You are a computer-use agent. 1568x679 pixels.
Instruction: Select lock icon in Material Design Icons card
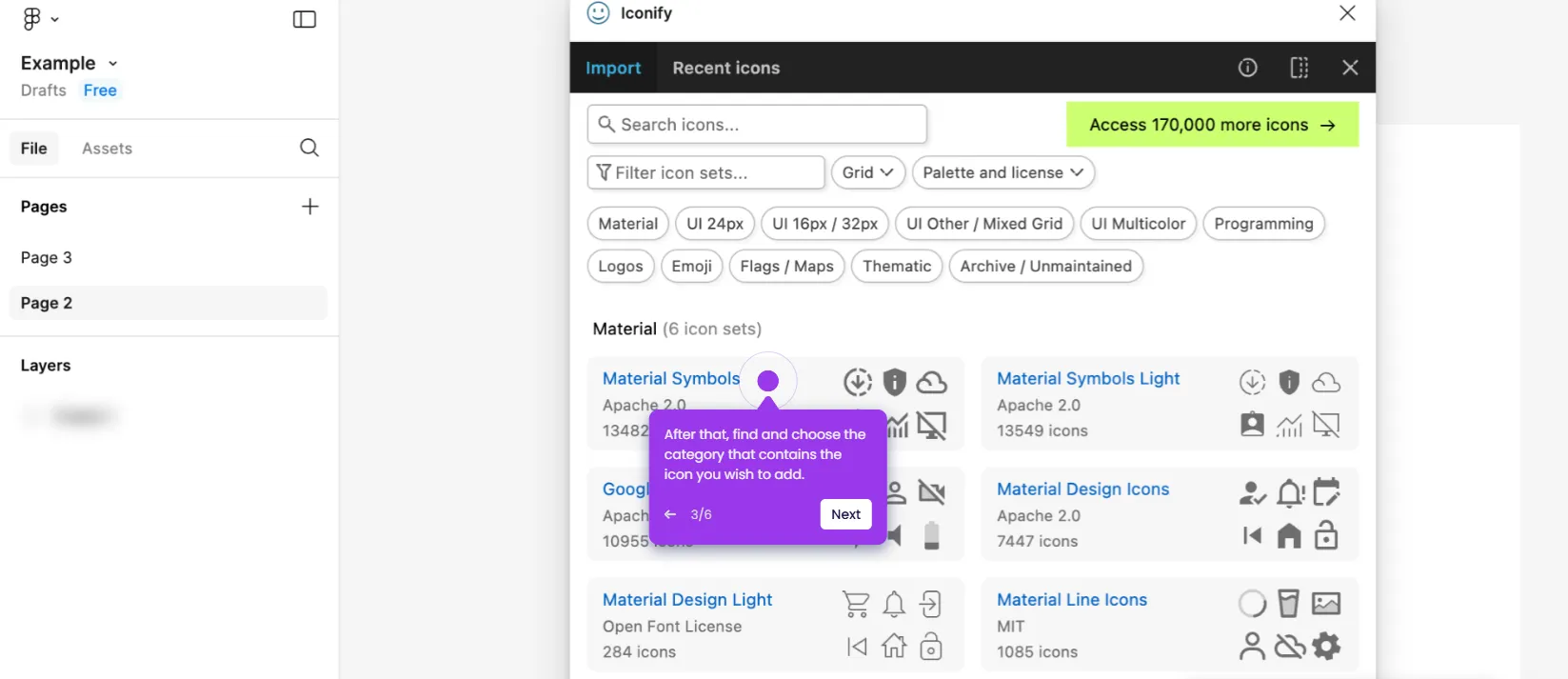pos(1326,535)
